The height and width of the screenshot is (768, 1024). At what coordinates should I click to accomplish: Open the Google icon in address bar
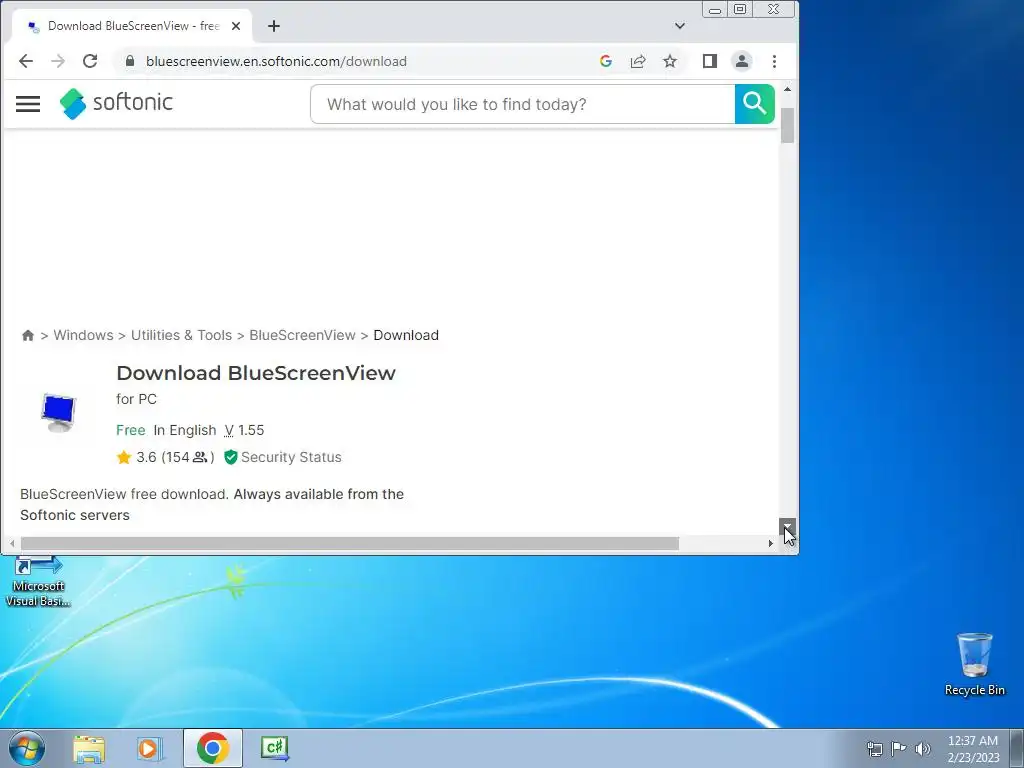click(605, 61)
